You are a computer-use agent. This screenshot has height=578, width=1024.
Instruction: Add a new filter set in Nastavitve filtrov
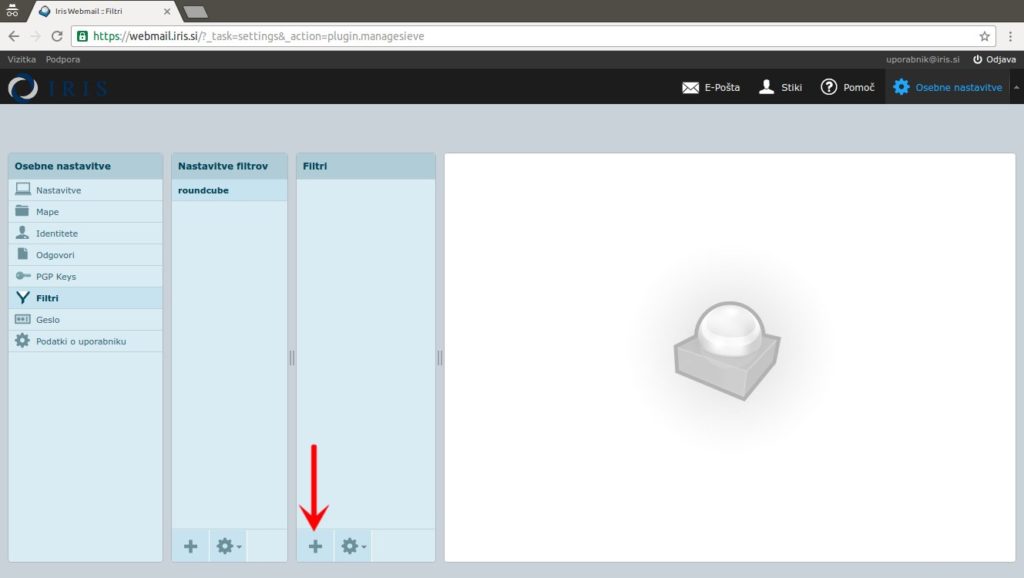(190, 546)
